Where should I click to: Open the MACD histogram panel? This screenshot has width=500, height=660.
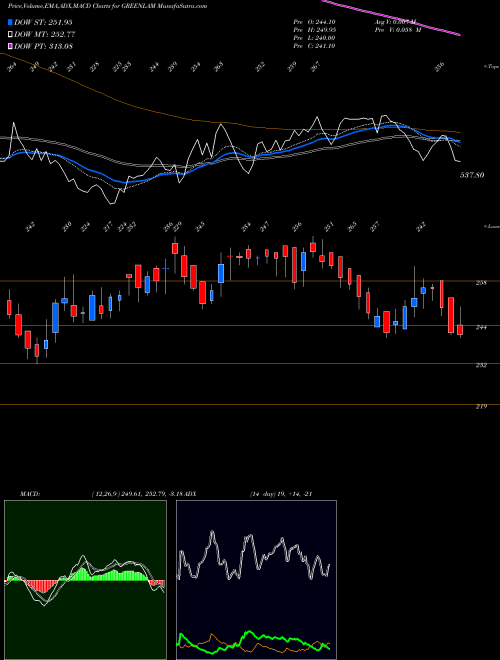[x=85, y=580]
